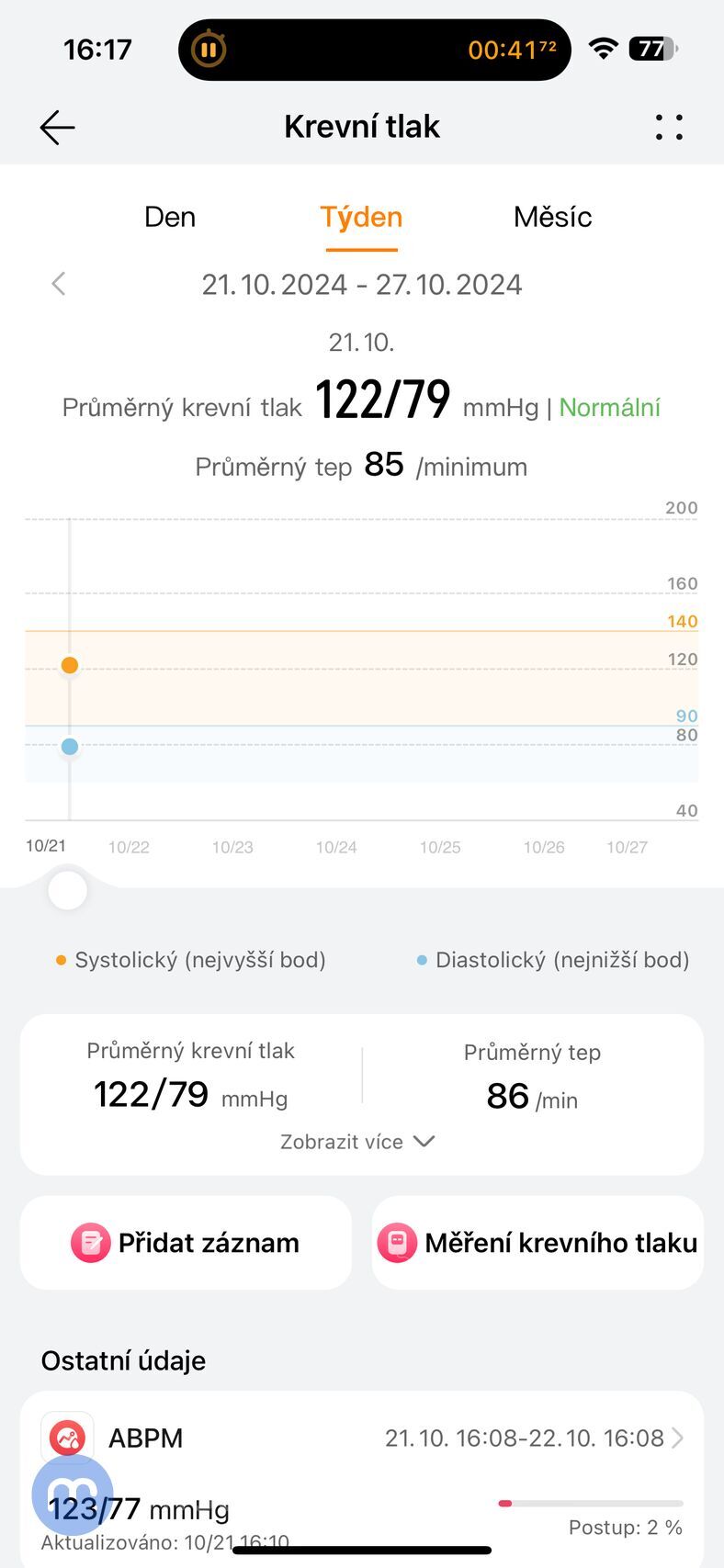Tap the 10/21 data point marker on chart
The image size is (724, 1568).
tap(69, 664)
